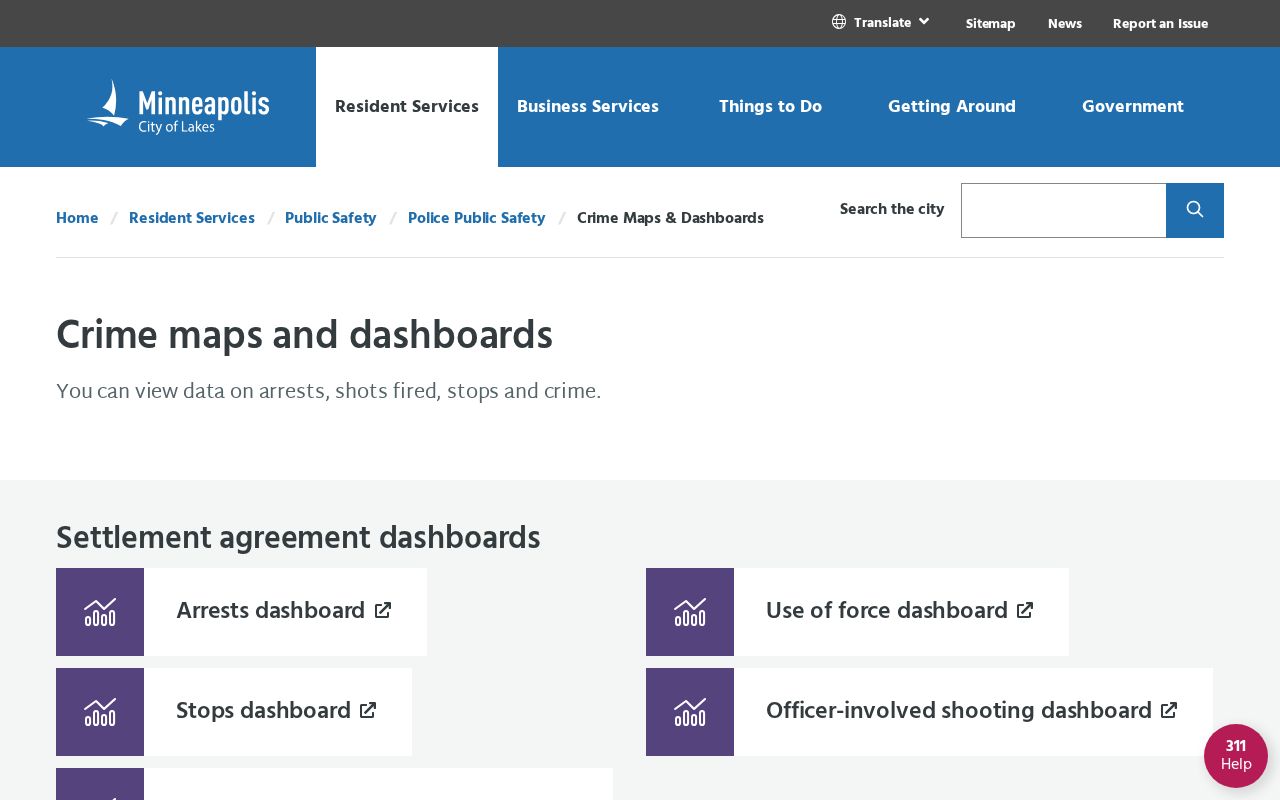Click the Settlement agreement dashboards heading

pos(298,538)
